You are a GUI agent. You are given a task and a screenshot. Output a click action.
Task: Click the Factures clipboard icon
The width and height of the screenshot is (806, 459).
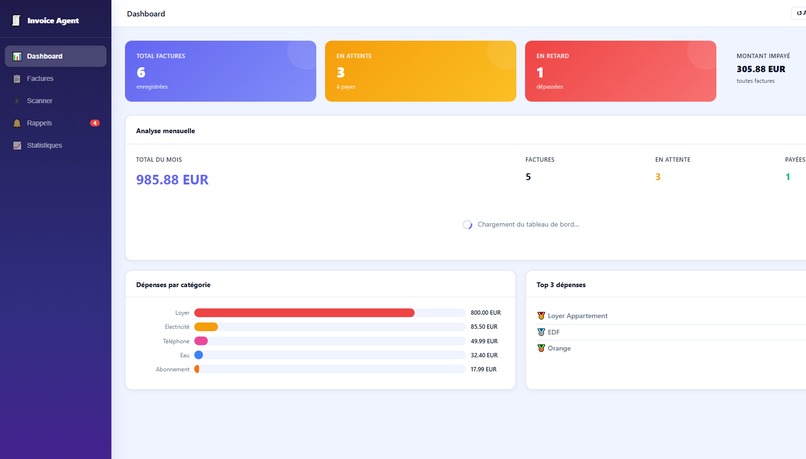pos(17,79)
